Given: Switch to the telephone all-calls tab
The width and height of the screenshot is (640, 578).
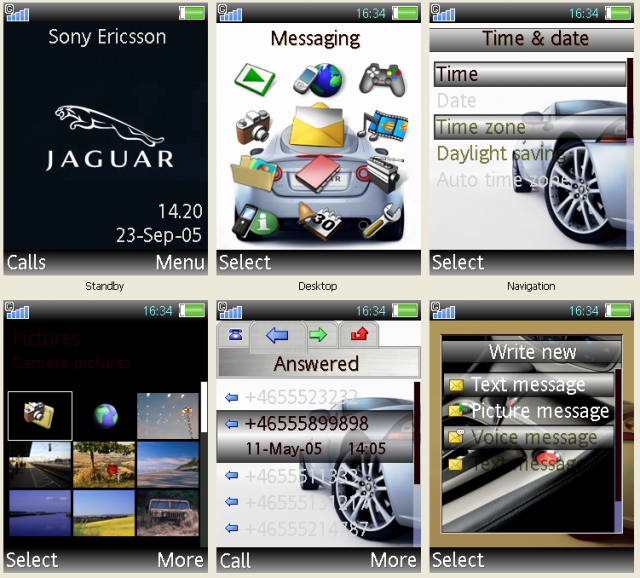Looking at the screenshot, I should tap(235, 335).
